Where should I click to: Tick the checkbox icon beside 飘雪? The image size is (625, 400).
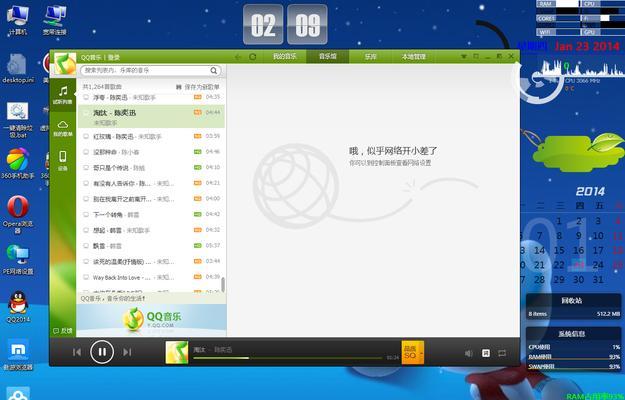pos(86,246)
